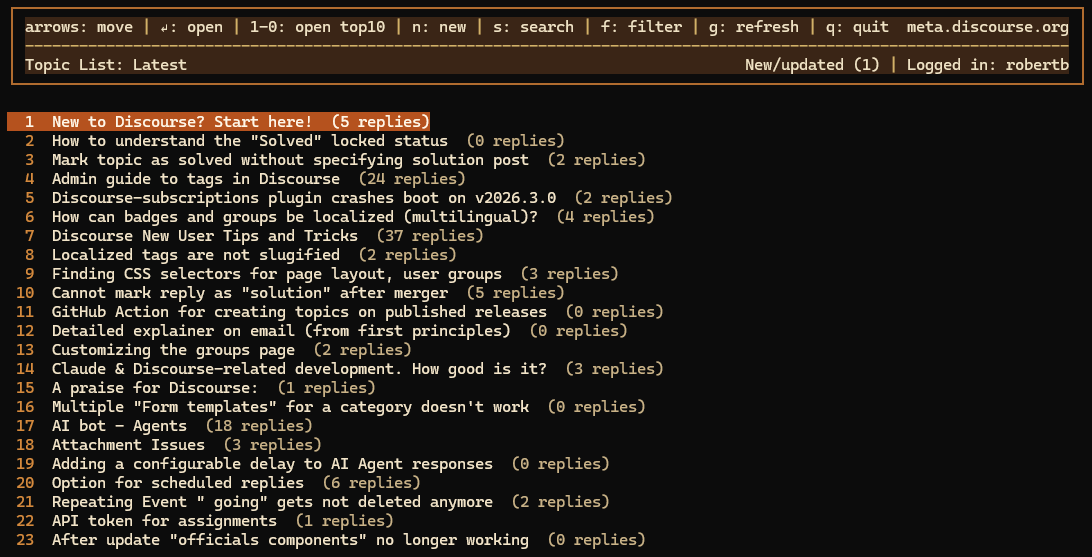Screen dimensions: 1092x557
Task: Click the "New/updated (1)" status indicator
Action: 813,65
